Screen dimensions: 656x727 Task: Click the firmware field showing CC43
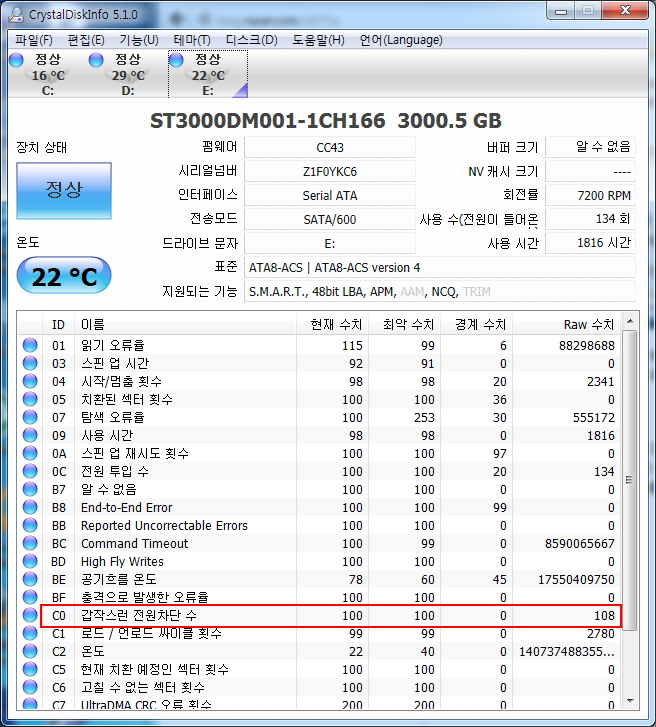[x=330, y=147]
